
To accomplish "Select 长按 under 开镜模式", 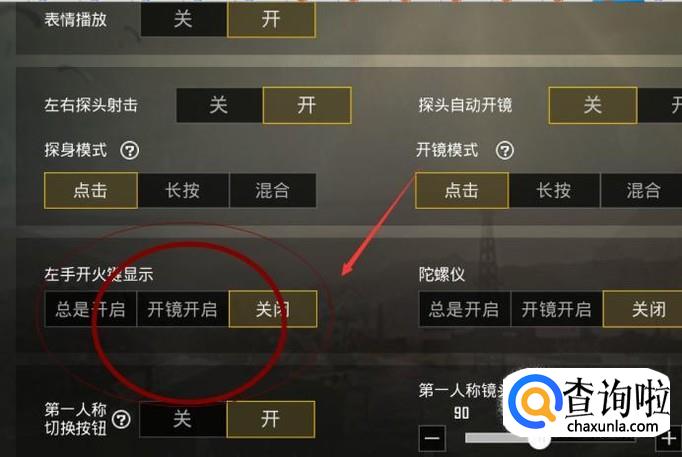I will click(x=554, y=190).
